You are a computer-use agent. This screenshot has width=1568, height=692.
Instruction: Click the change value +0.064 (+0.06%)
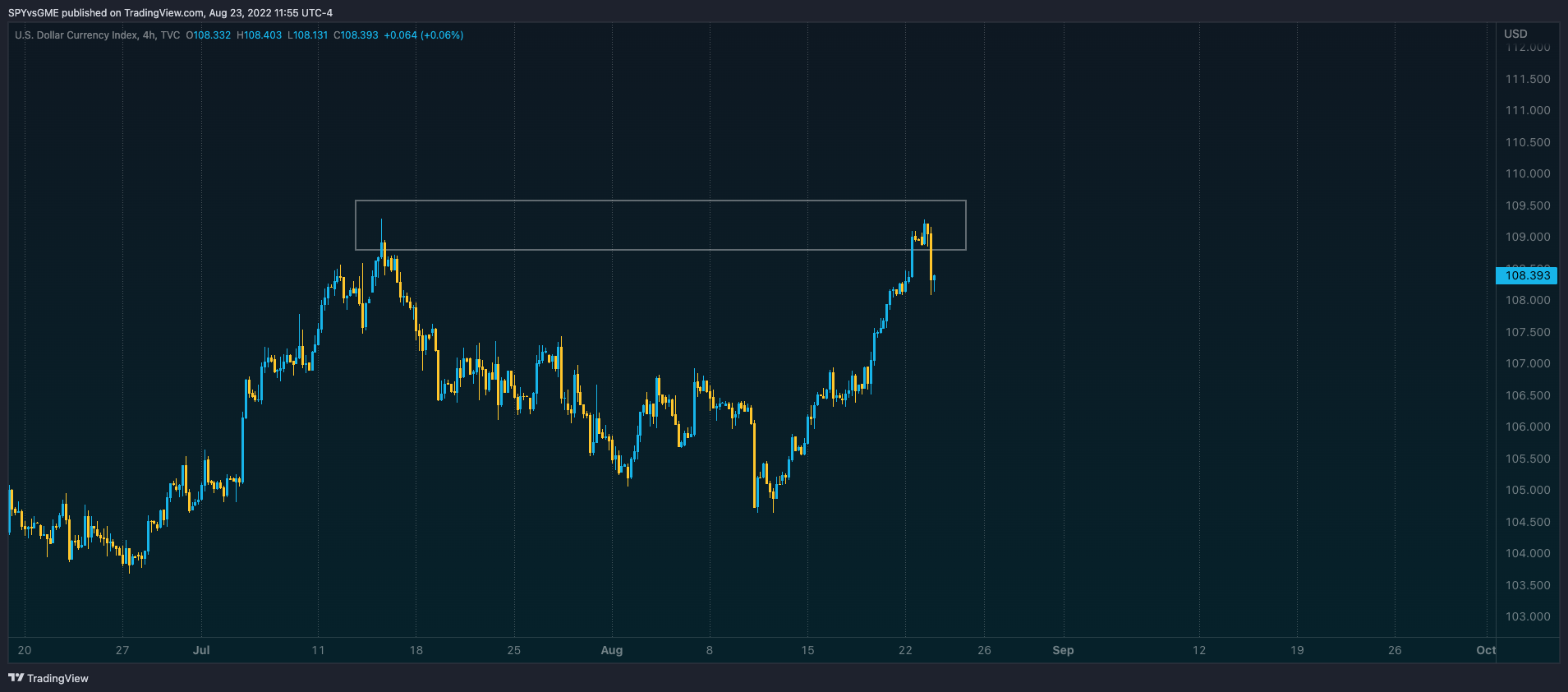coord(424,35)
